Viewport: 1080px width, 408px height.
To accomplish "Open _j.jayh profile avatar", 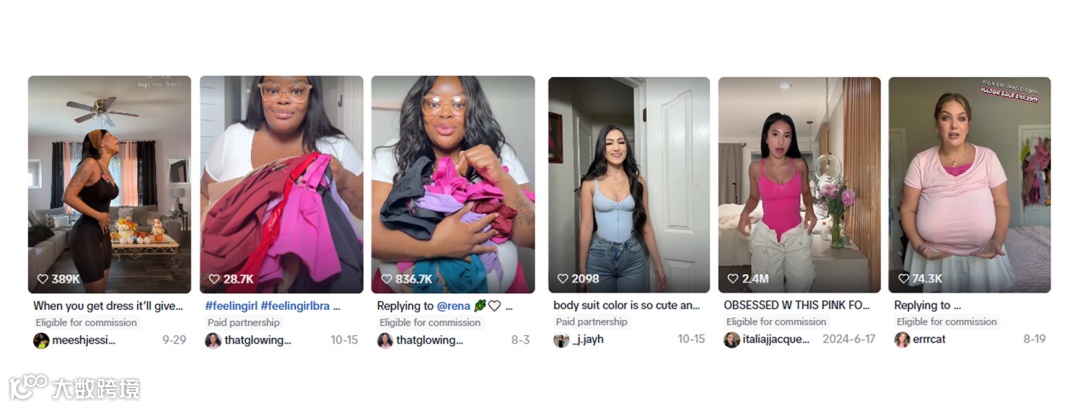I will pyautogui.click(x=561, y=340).
